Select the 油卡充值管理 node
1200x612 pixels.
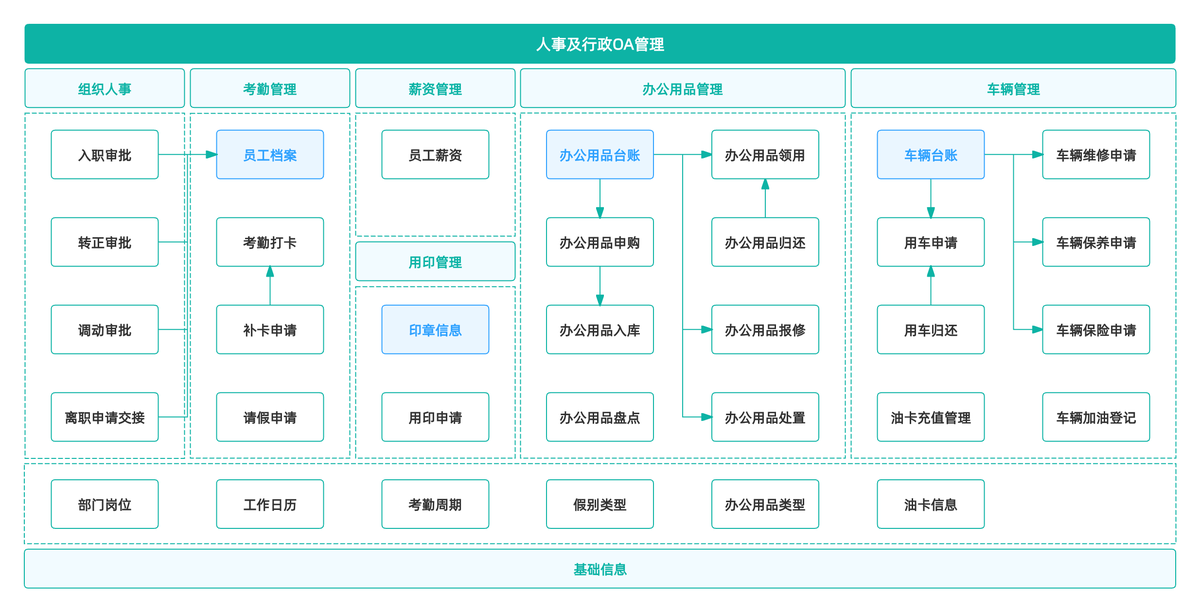tap(930, 417)
